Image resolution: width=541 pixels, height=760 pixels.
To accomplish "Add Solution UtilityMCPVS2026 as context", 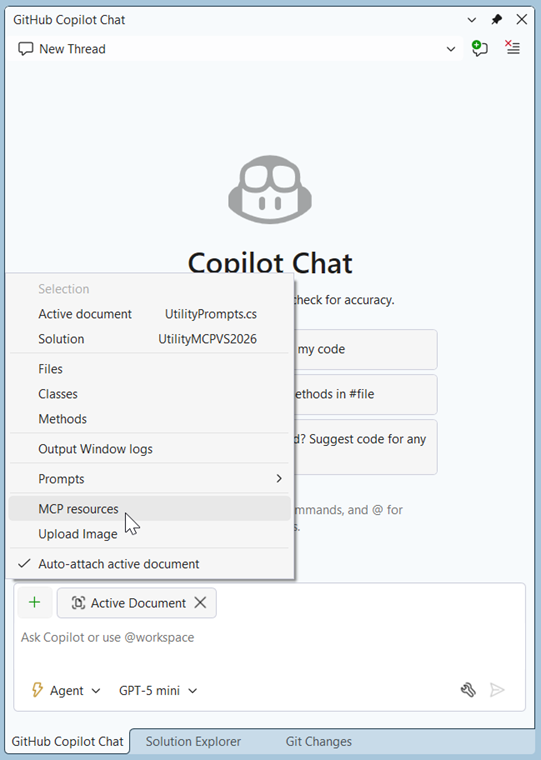I will (x=149, y=339).
